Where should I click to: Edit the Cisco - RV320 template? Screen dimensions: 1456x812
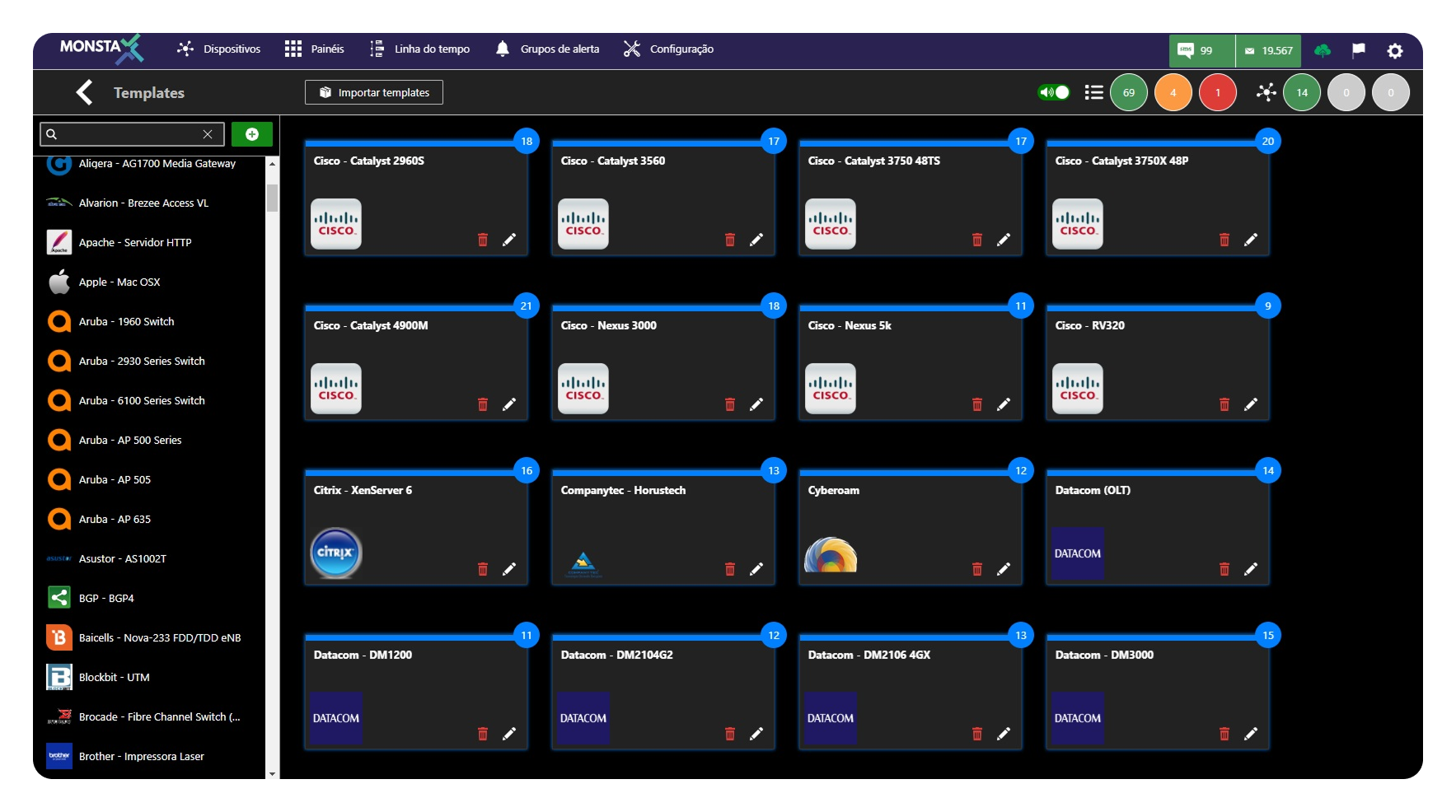click(x=1251, y=404)
